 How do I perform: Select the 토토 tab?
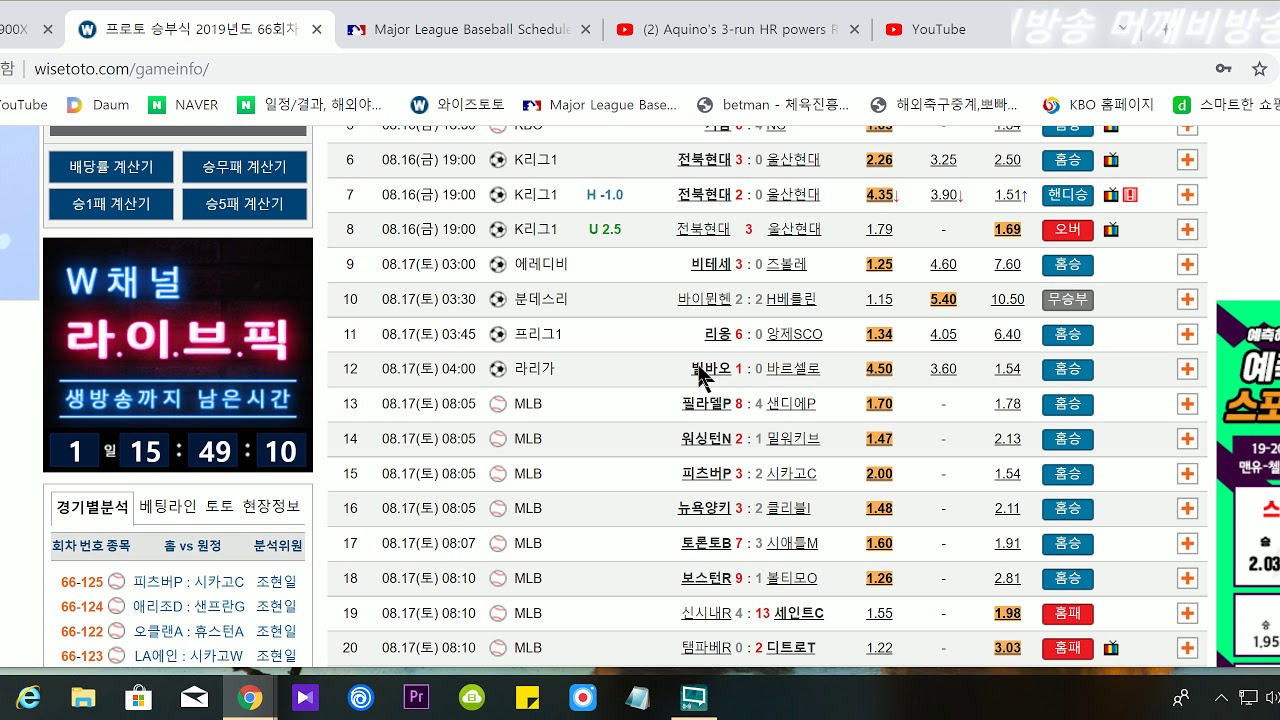click(219, 506)
